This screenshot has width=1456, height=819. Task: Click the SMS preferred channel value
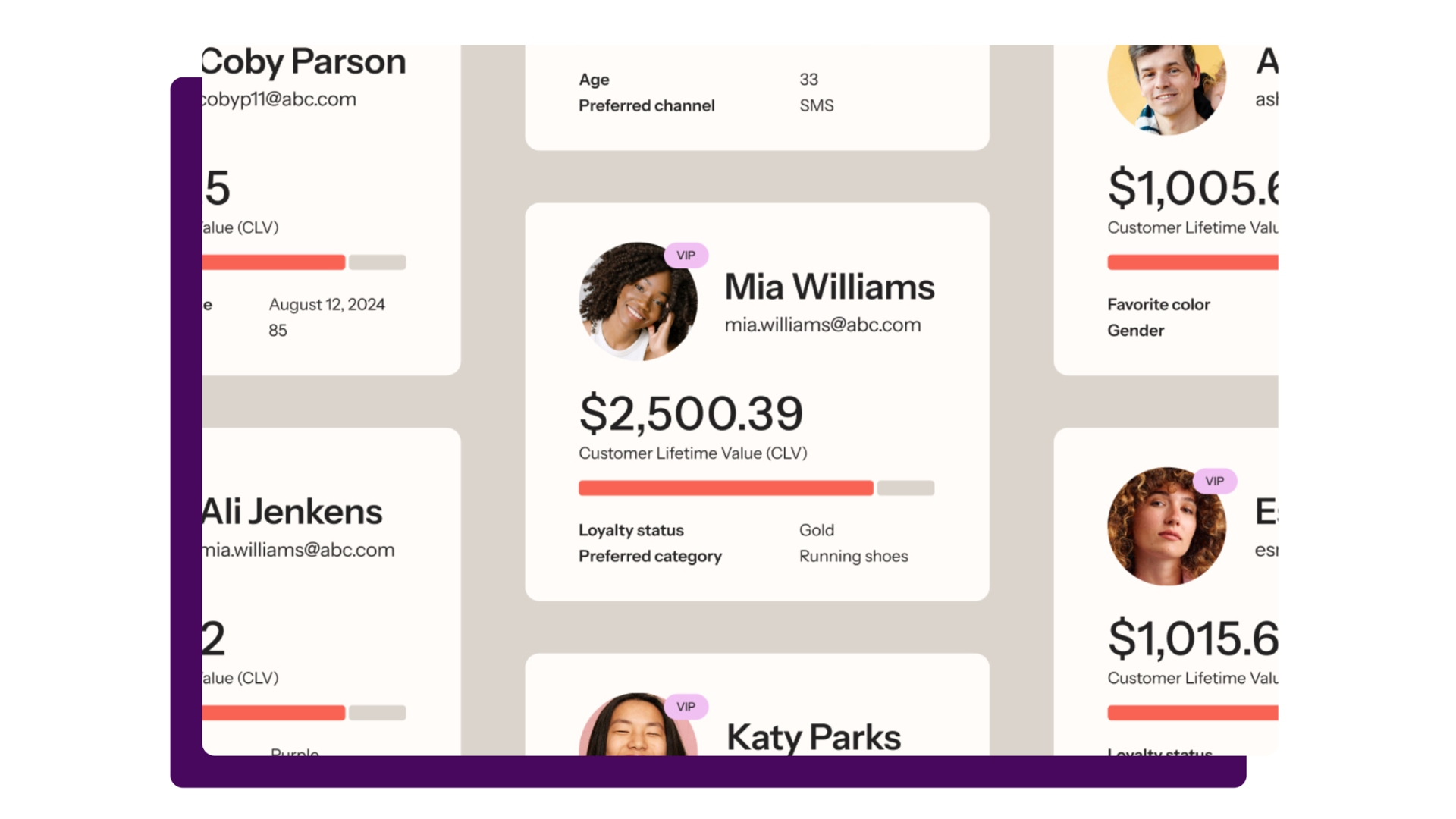(816, 105)
